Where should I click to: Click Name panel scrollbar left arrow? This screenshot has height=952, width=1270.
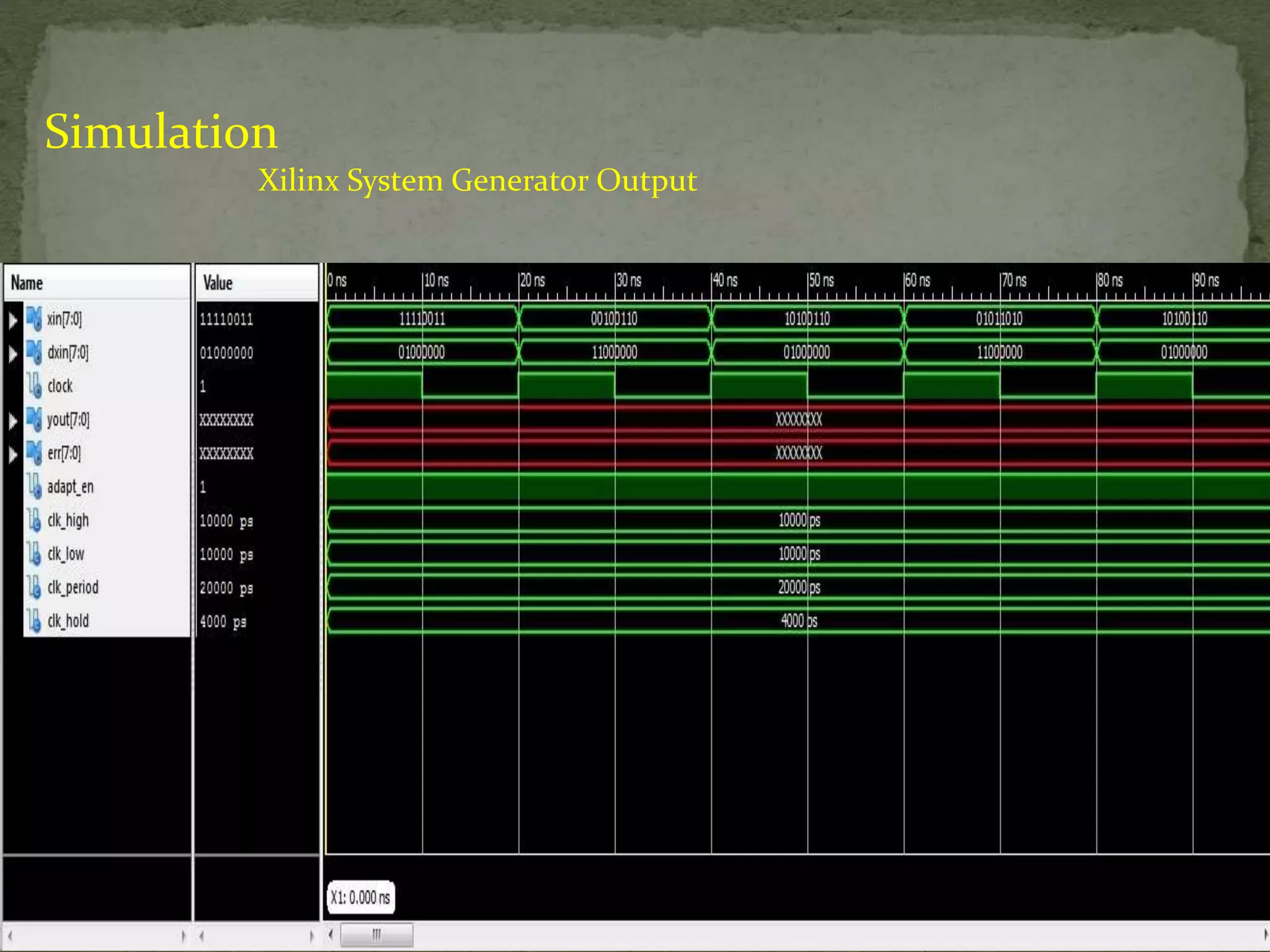[9, 936]
